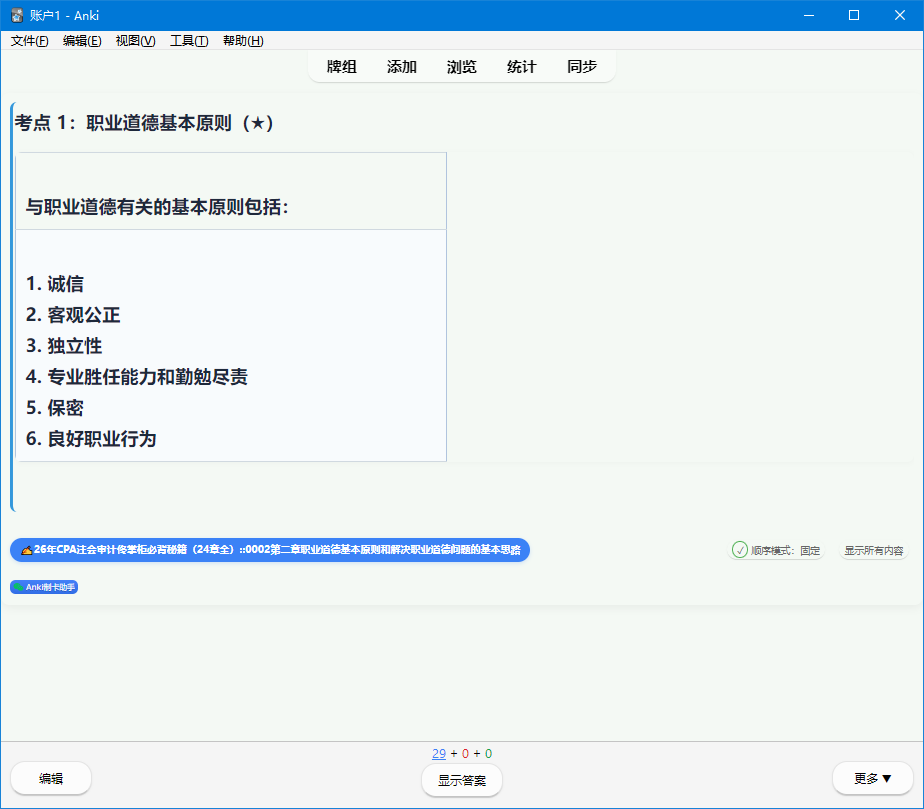Click the 显示答案 button
Viewport: 924px width, 809px height.
coord(462,780)
